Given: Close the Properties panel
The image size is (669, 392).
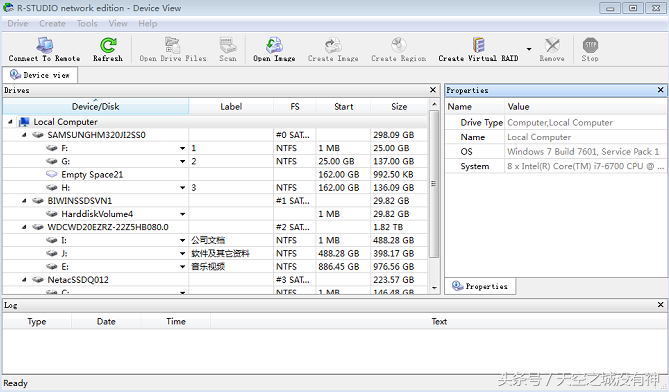Looking at the screenshot, I should tap(660, 90).
